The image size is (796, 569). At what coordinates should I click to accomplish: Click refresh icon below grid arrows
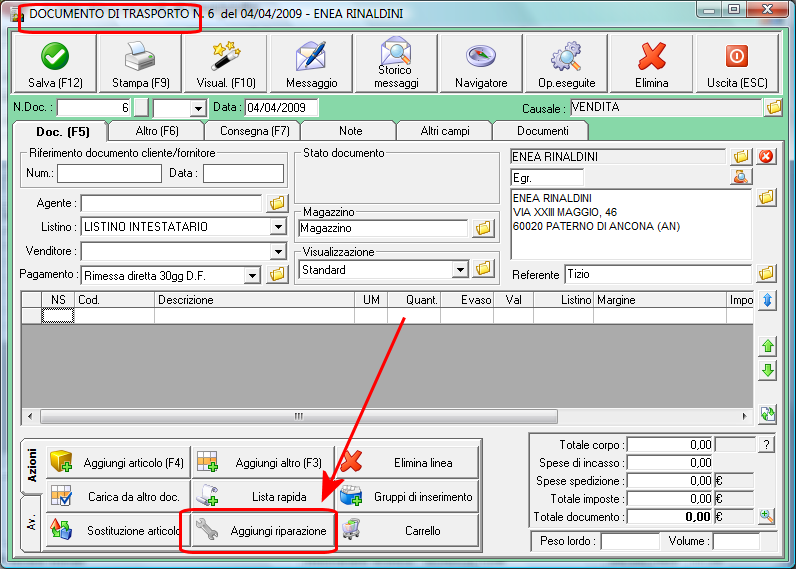pyautogui.click(x=768, y=414)
